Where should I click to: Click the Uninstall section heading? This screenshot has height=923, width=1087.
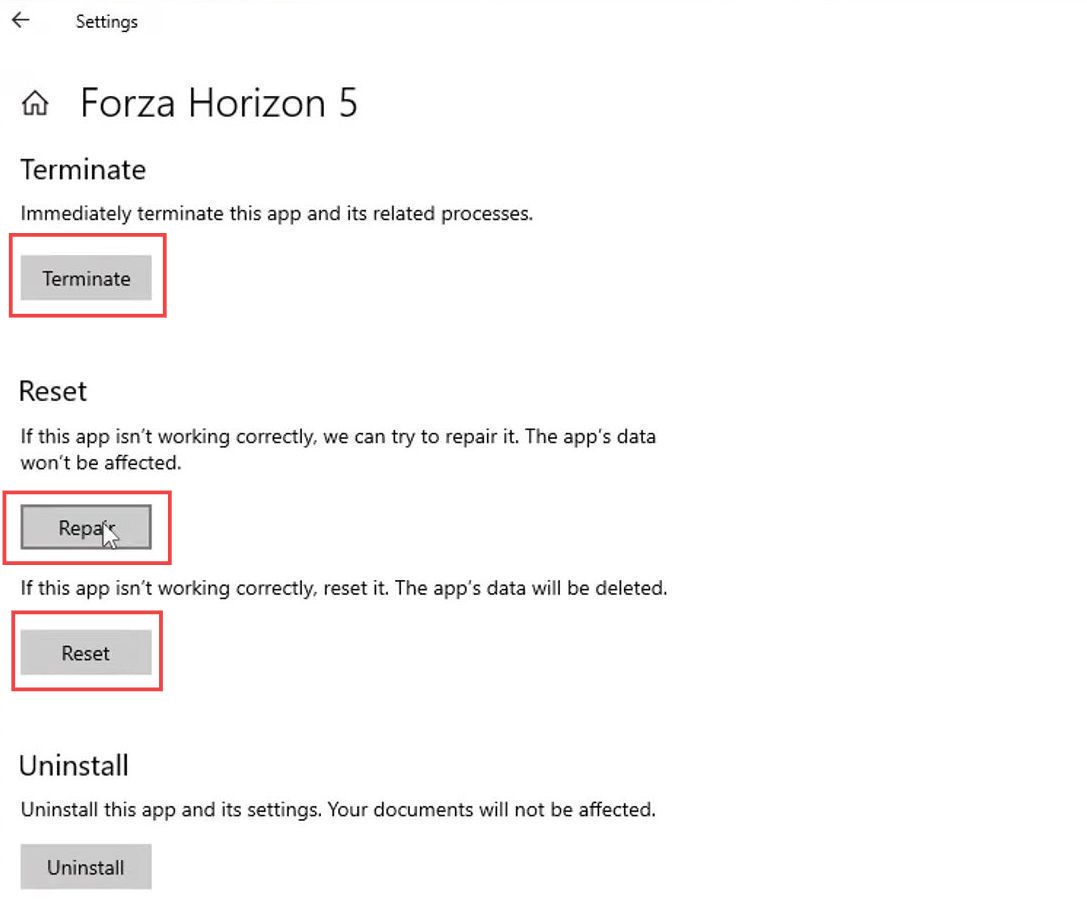pyautogui.click(x=74, y=766)
